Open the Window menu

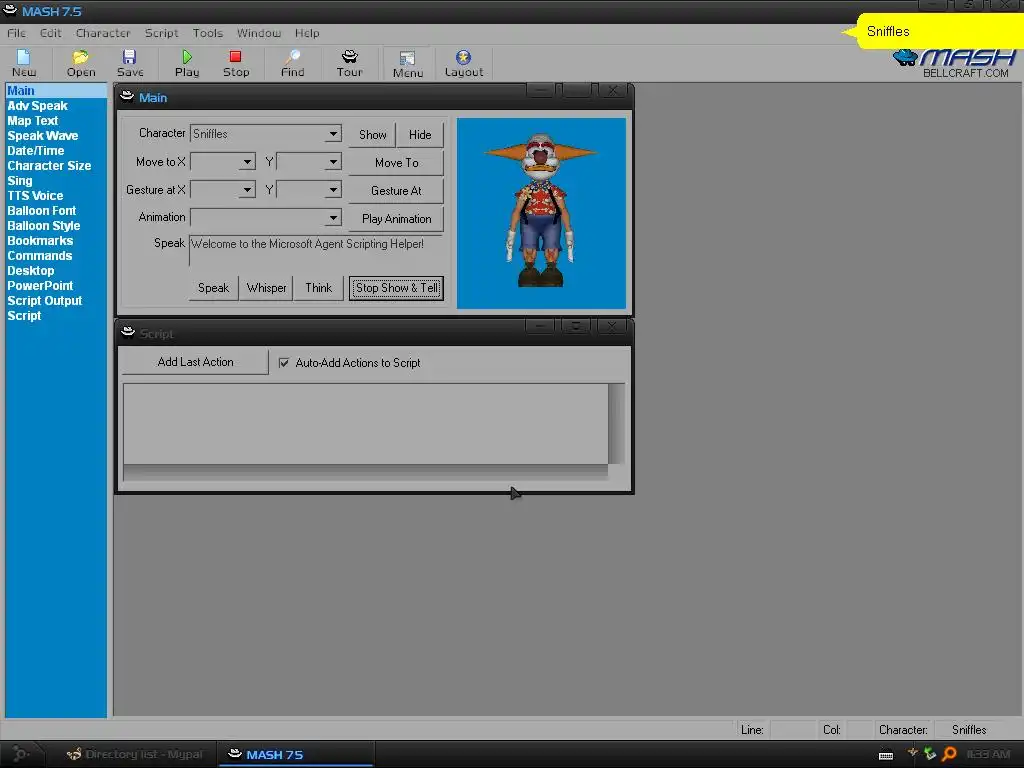259,33
